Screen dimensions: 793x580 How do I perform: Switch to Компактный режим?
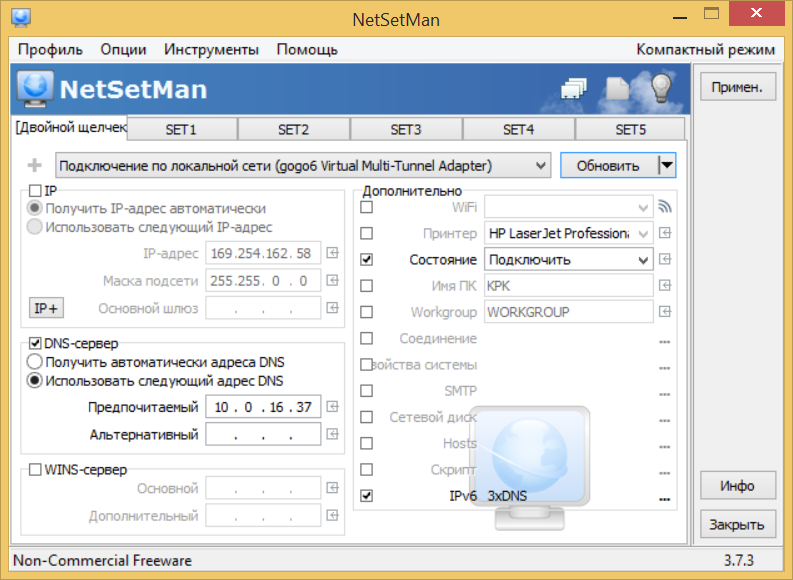pyautogui.click(x=706, y=50)
